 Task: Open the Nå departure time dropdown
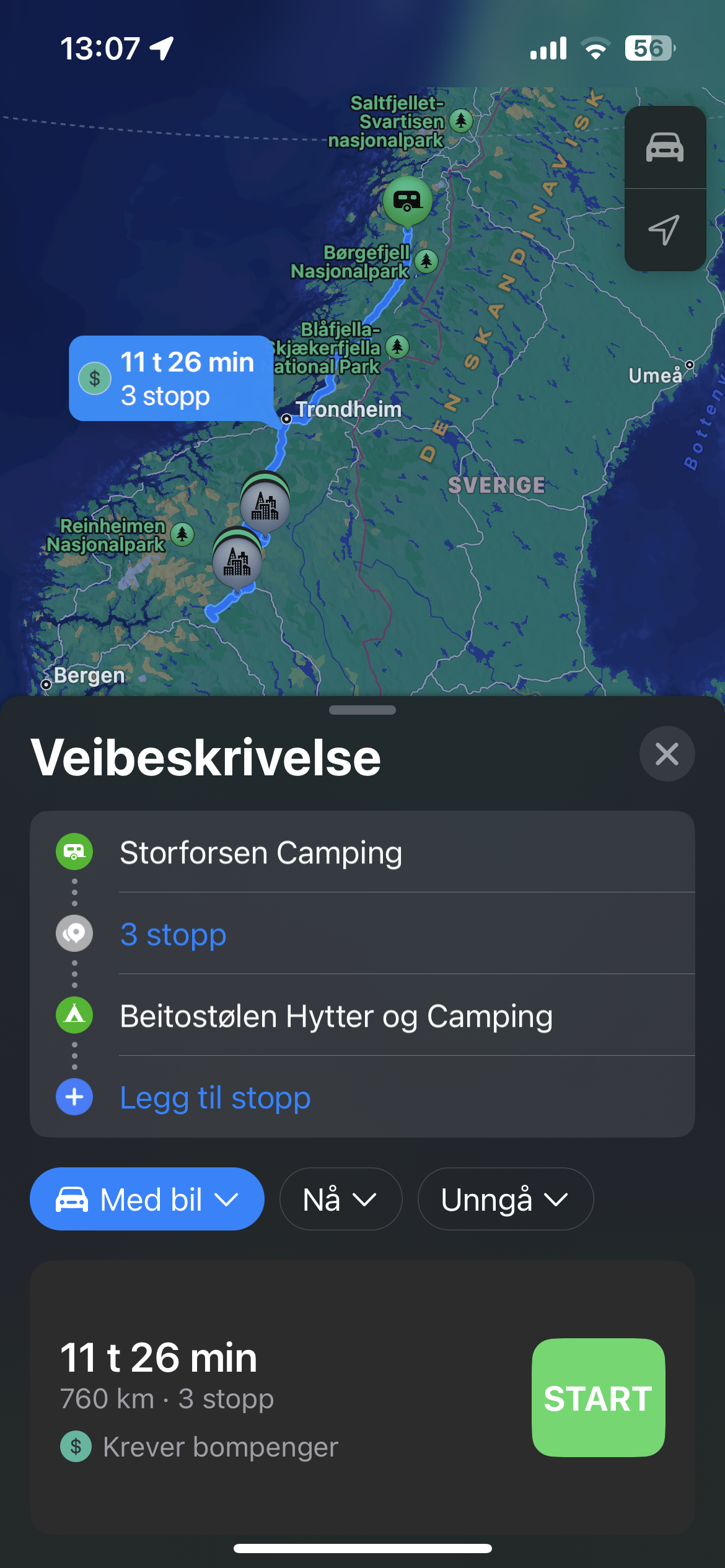click(341, 1199)
